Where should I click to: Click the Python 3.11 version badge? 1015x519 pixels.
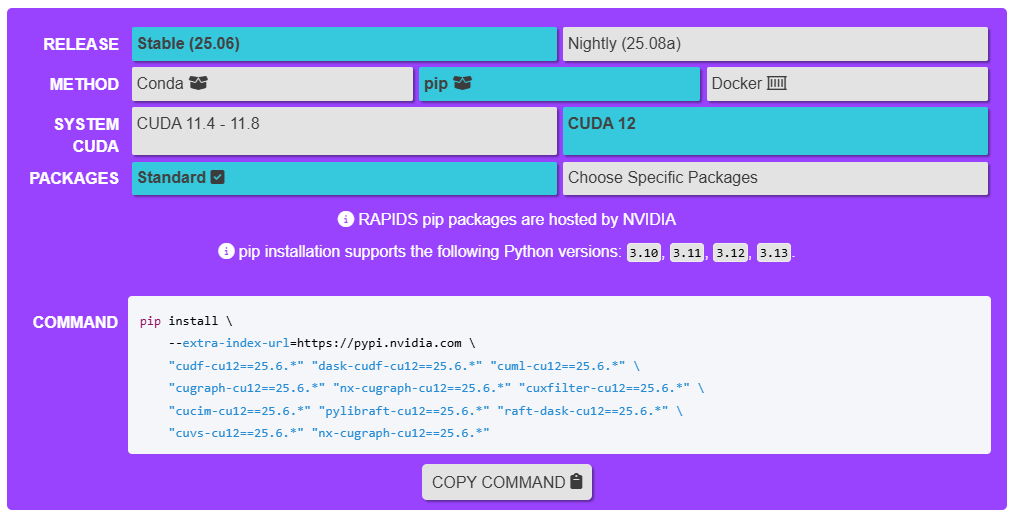coord(687,253)
